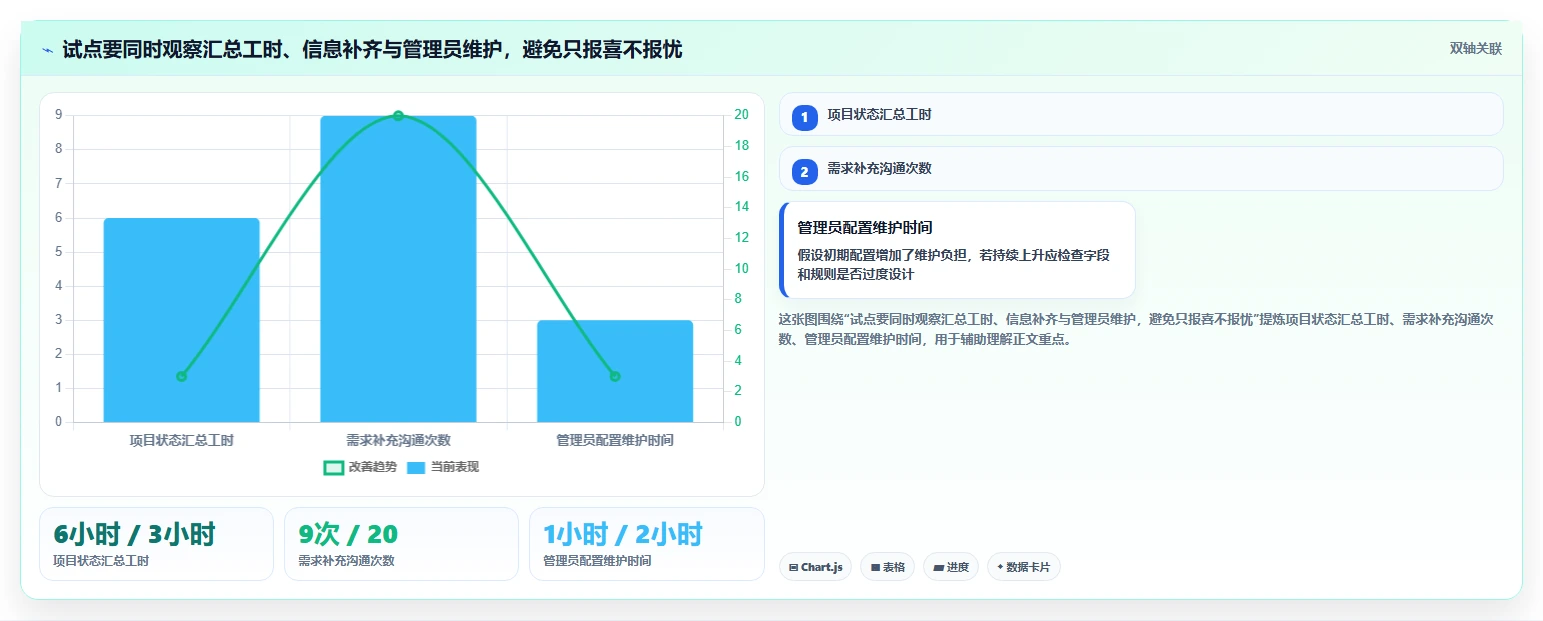The image size is (1543, 621).
Task: Click the 管理员配置维护时间 bar in chart
Action: tap(615, 371)
